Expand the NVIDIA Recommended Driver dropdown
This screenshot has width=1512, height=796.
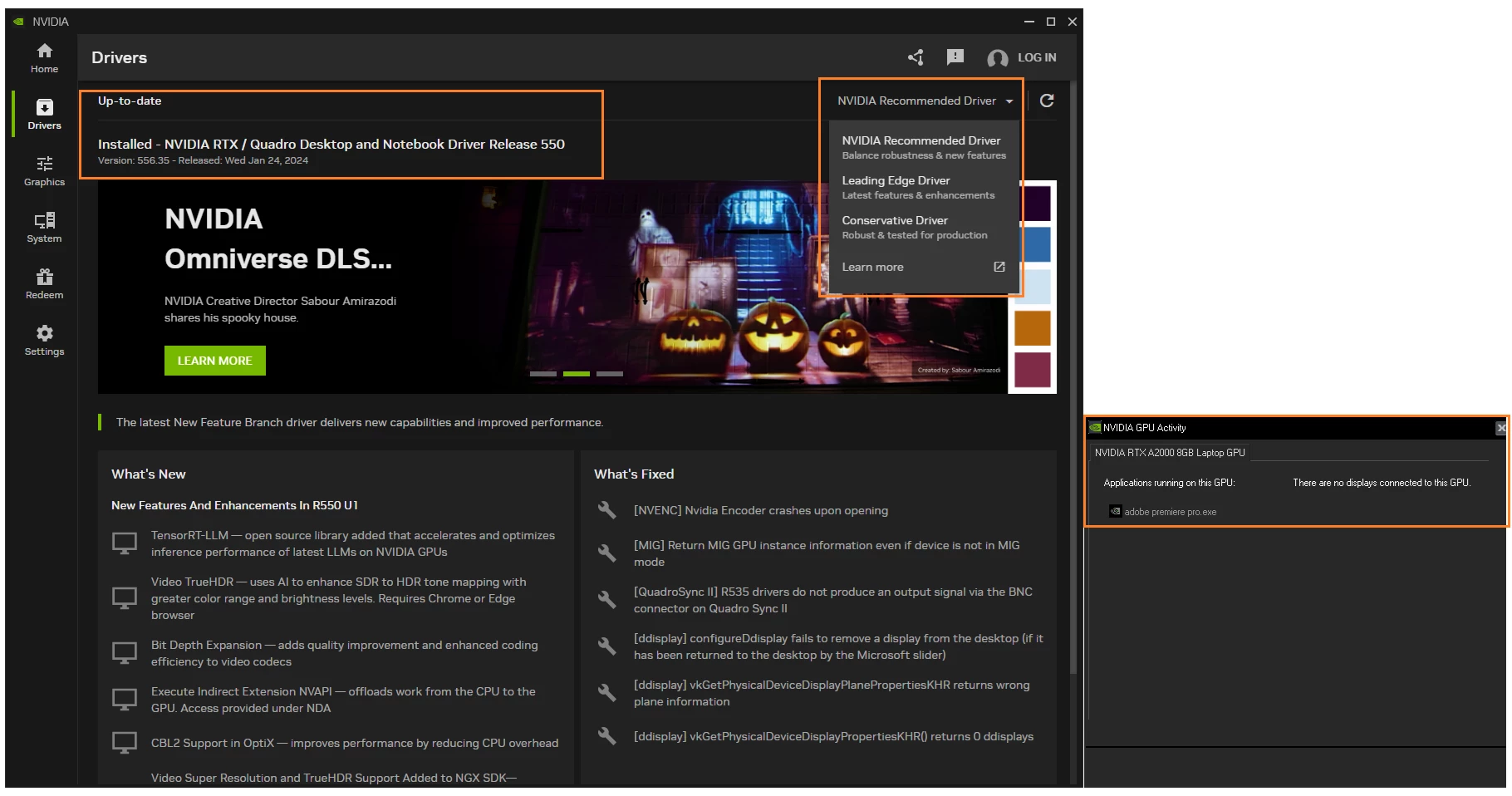(925, 101)
